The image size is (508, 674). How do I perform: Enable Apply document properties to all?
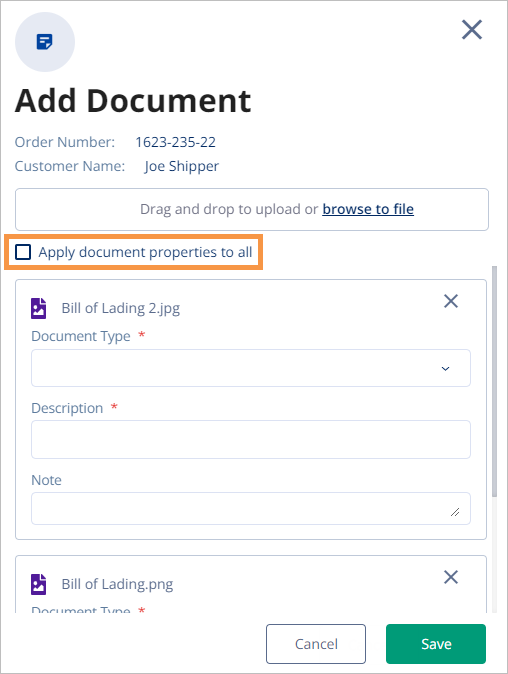(x=23, y=252)
